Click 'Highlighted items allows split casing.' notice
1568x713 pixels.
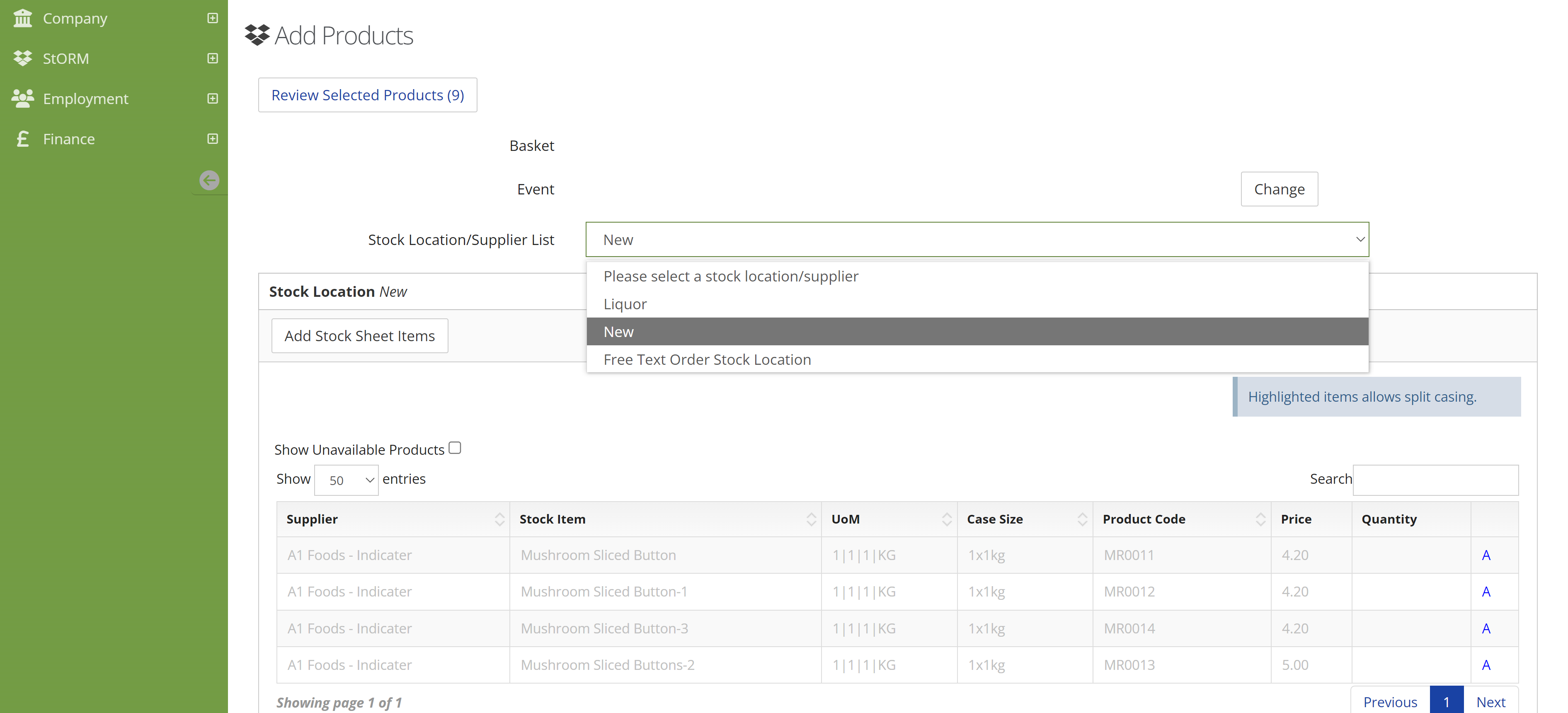click(x=1377, y=397)
